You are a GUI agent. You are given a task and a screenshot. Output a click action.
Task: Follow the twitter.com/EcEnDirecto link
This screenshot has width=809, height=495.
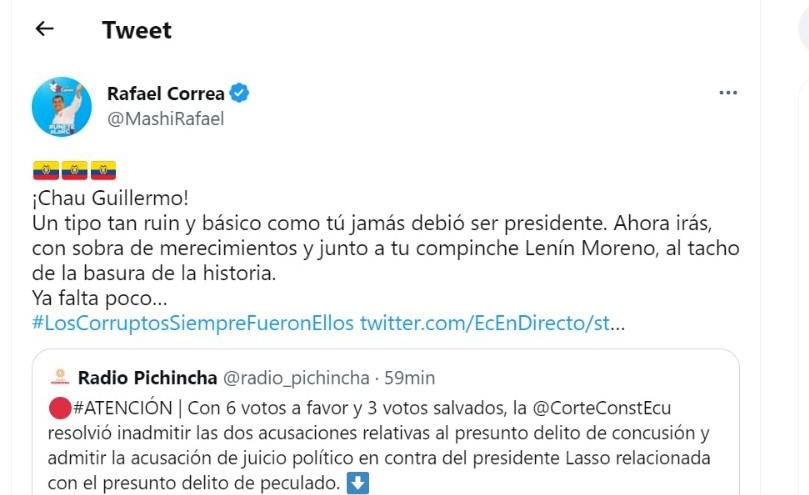click(492, 323)
